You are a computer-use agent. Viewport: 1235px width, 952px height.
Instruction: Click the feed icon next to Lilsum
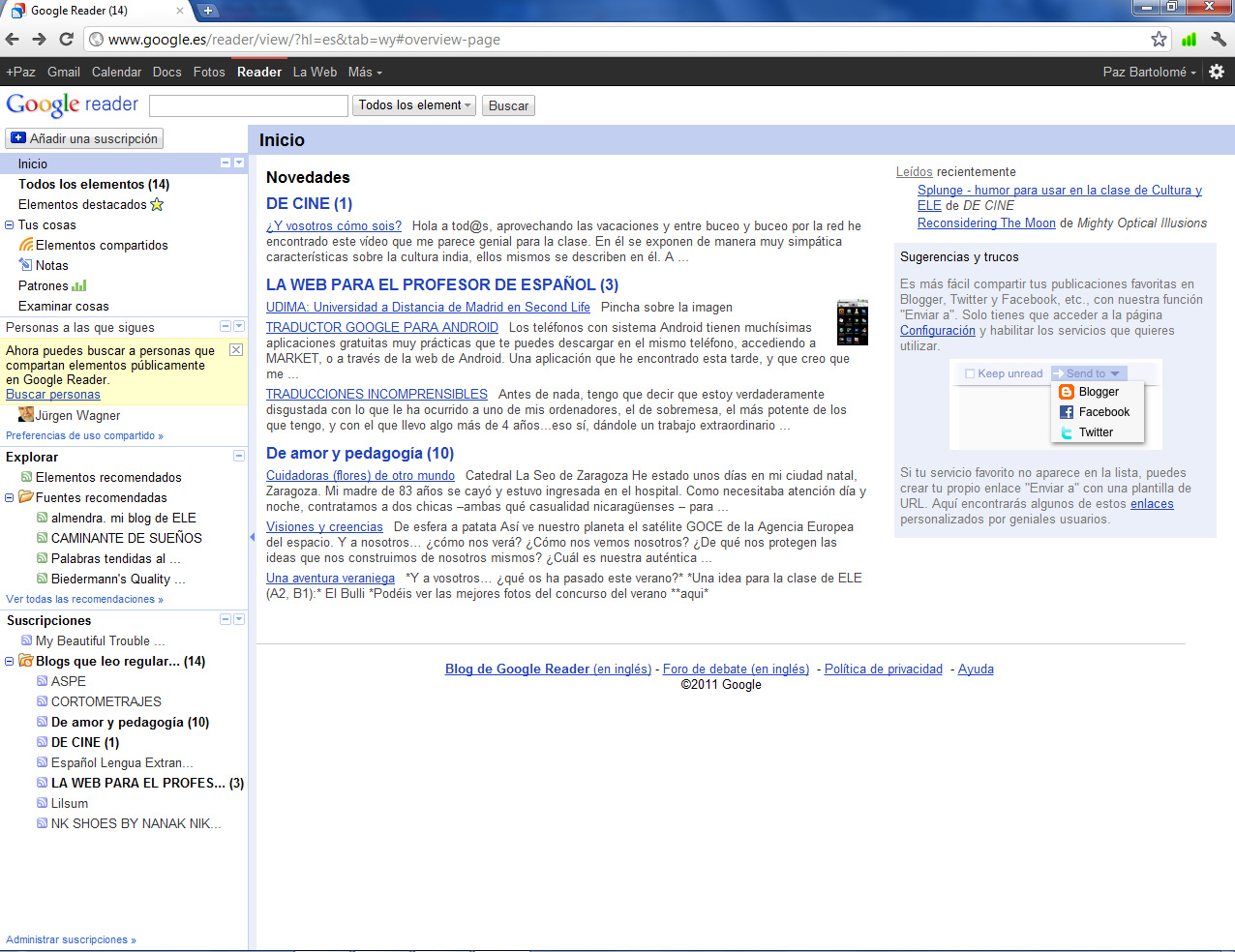point(42,803)
